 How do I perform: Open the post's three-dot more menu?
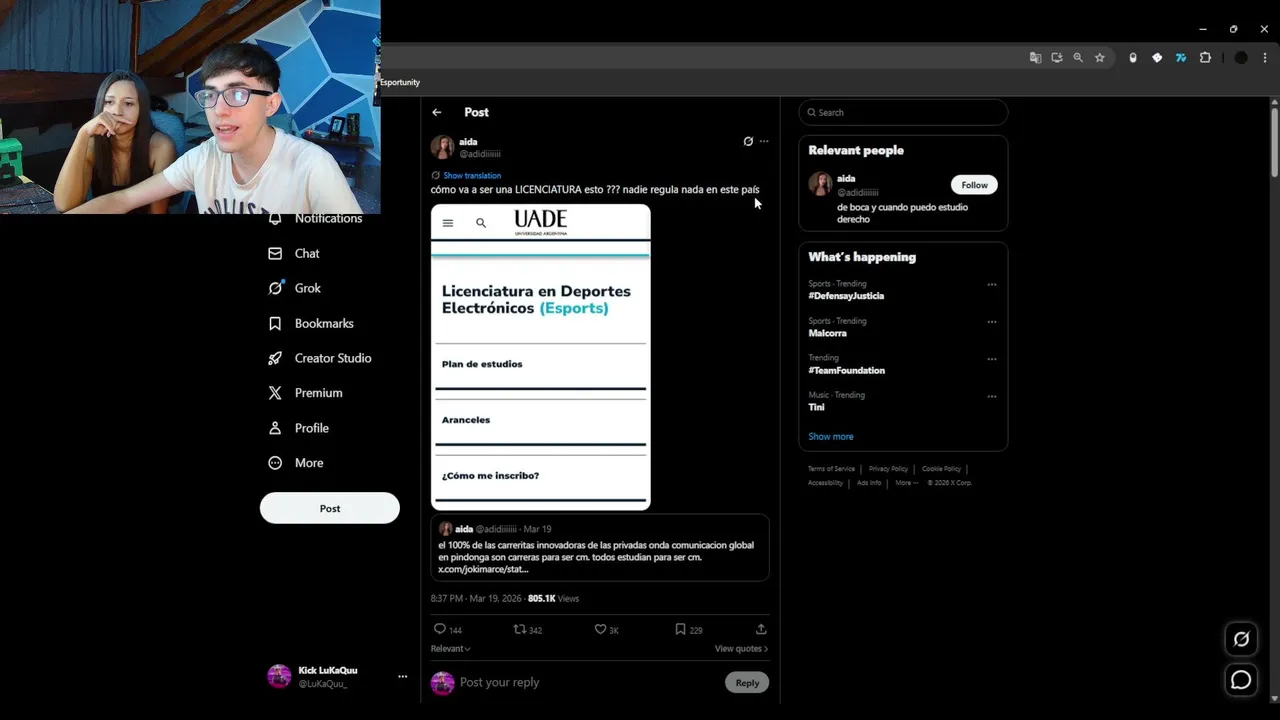click(764, 141)
